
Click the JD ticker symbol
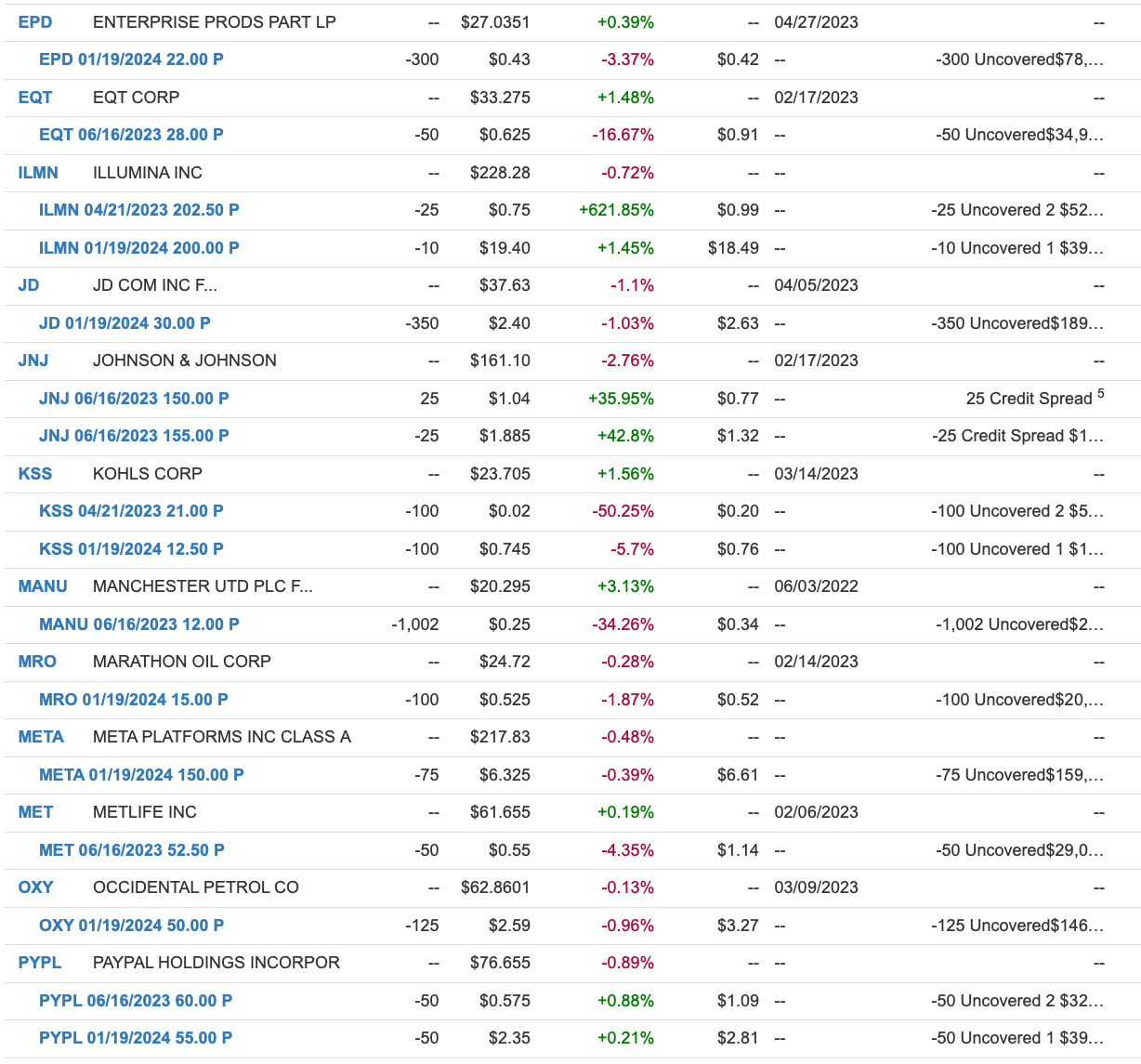29,285
